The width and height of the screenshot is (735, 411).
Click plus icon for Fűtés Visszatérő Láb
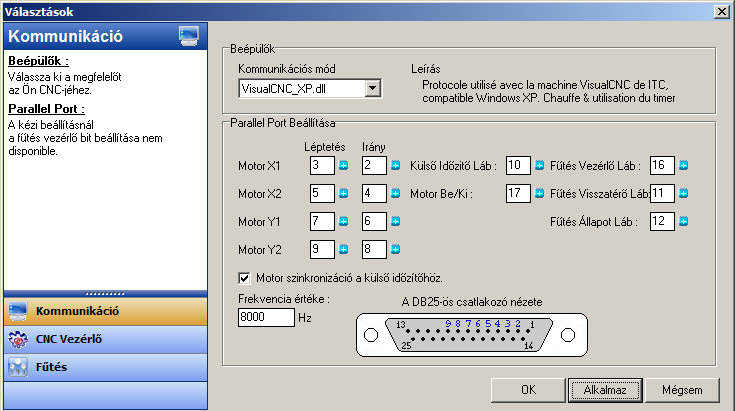coord(683,194)
